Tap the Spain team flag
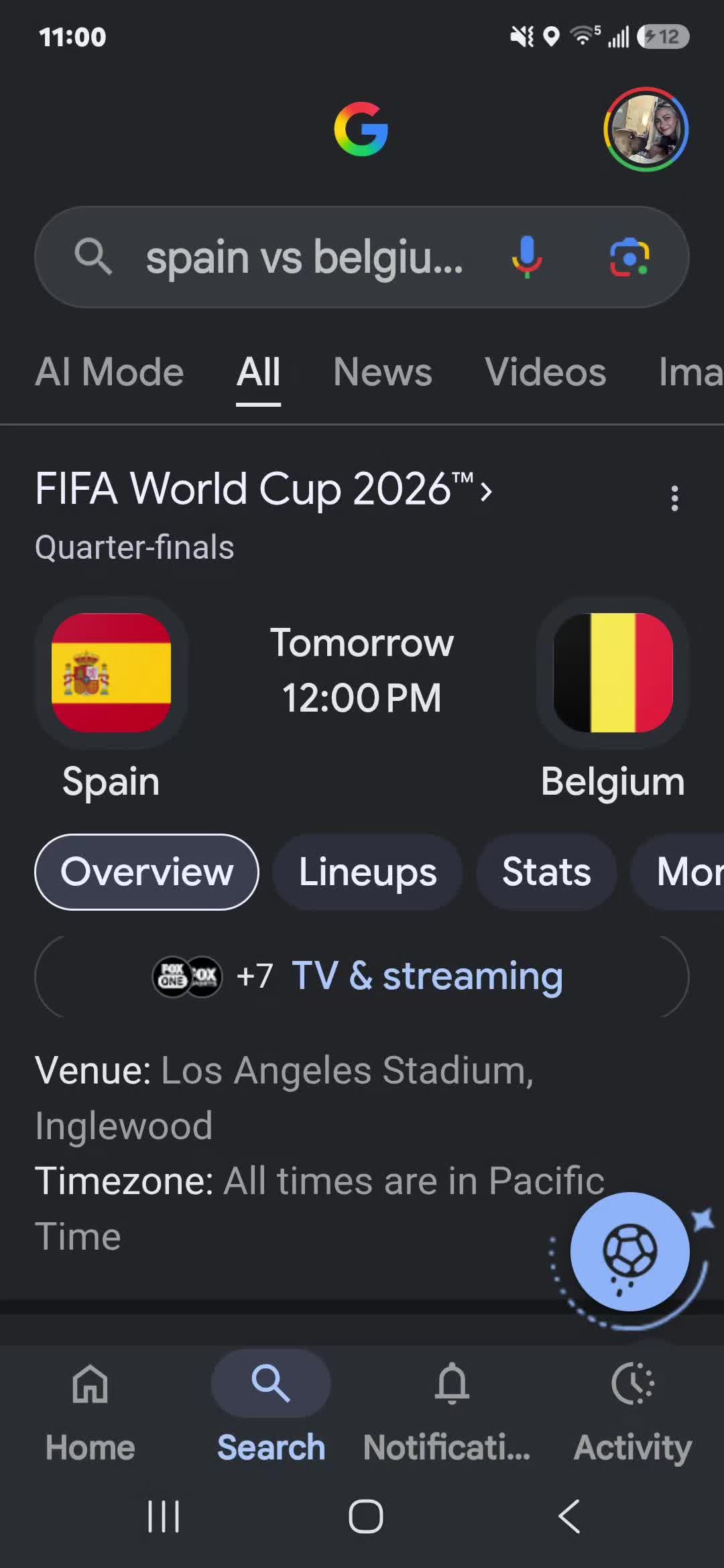Viewport: 724px width, 1568px height. 111,672
